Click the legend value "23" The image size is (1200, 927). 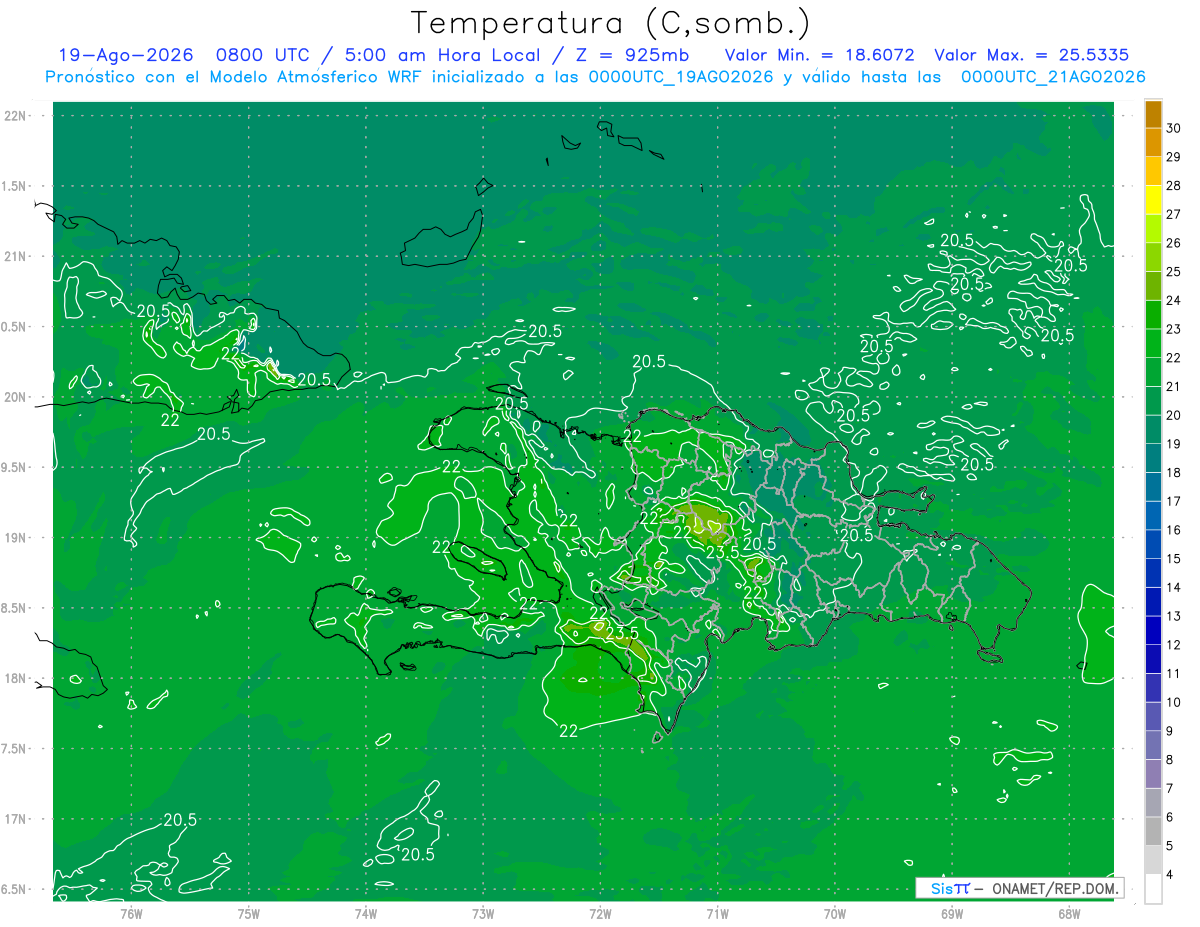click(x=1174, y=329)
